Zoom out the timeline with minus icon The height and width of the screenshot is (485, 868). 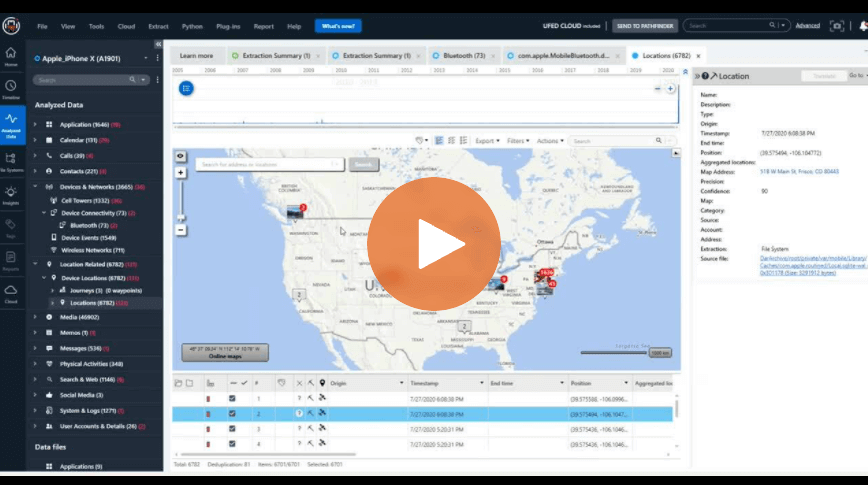point(657,89)
